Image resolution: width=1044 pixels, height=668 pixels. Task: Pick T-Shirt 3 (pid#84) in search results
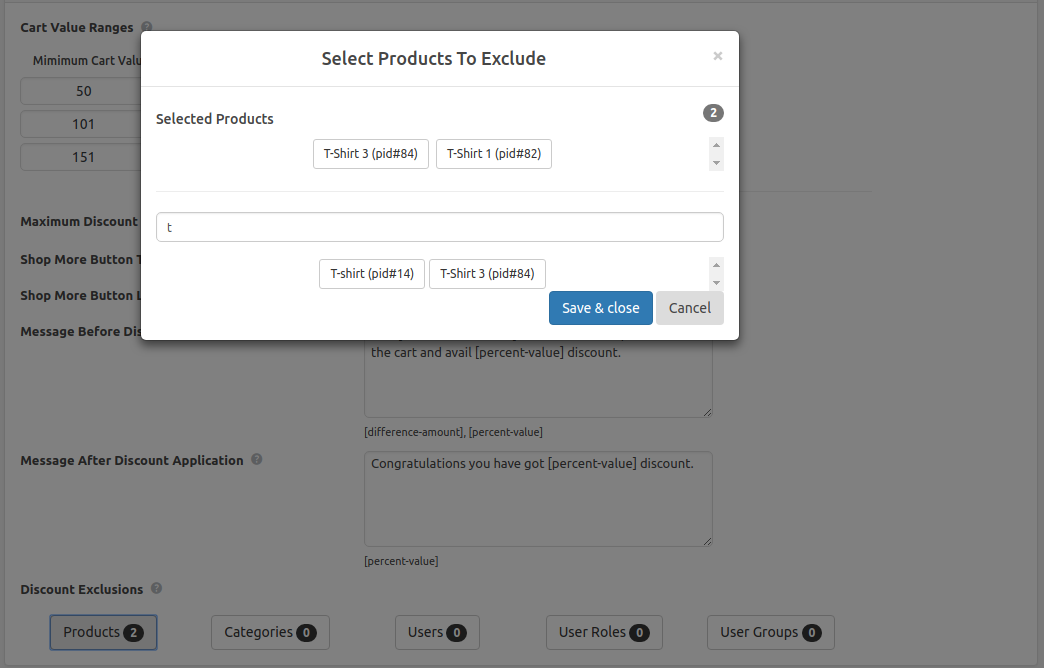(487, 274)
